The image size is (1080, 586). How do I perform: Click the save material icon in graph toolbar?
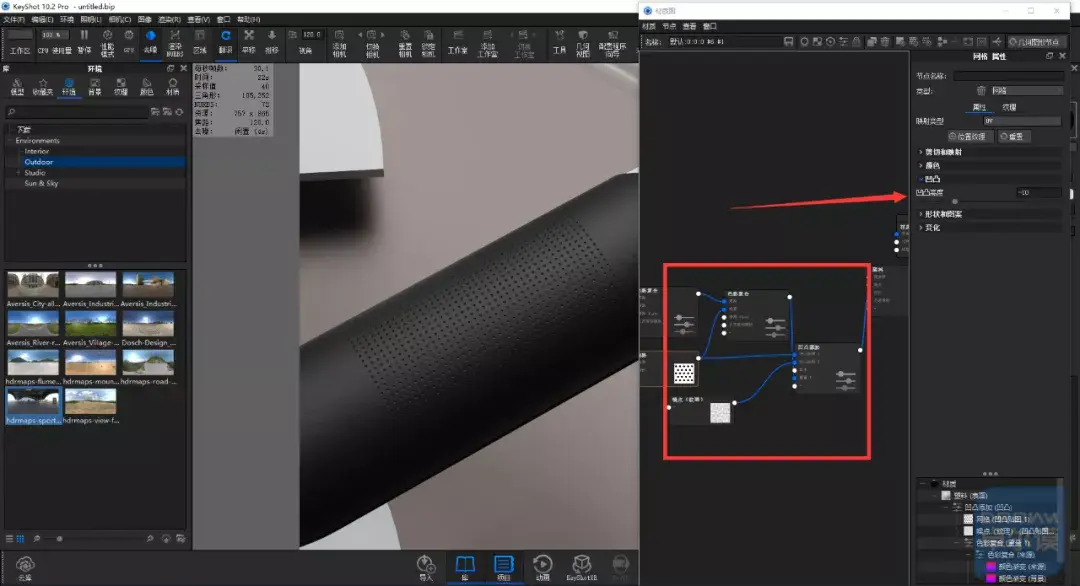789,41
